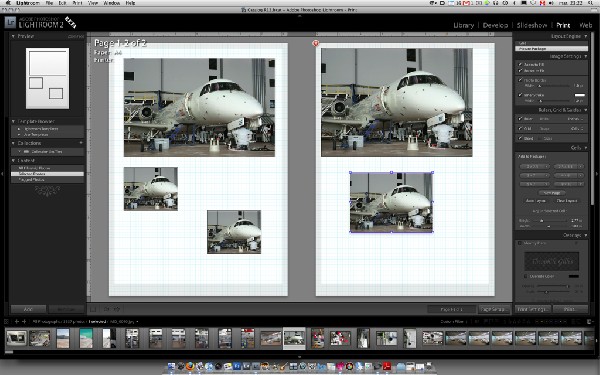
Task: Click the Lightroom Lr logo icon
Action: (10, 23)
